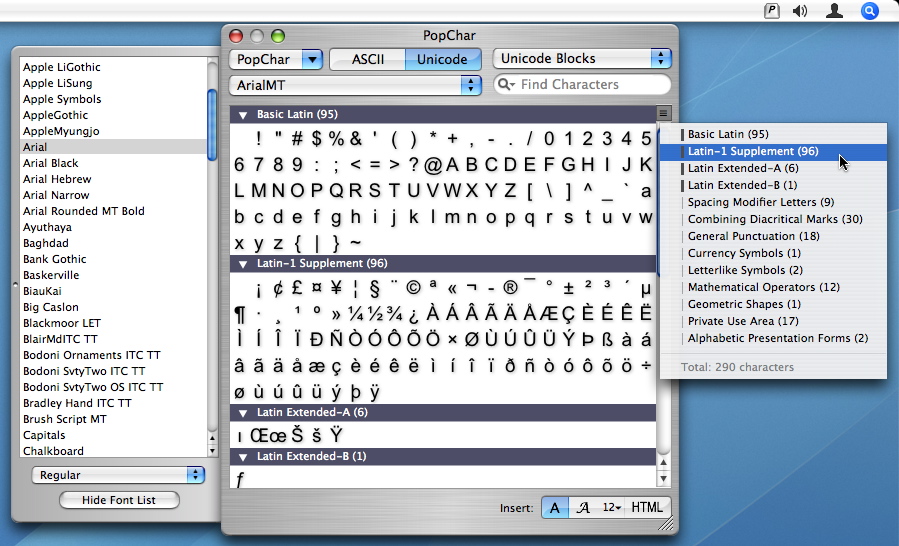The height and width of the screenshot is (546, 899).
Task: Open the PopChar menu bar icon
Action: click(772, 11)
